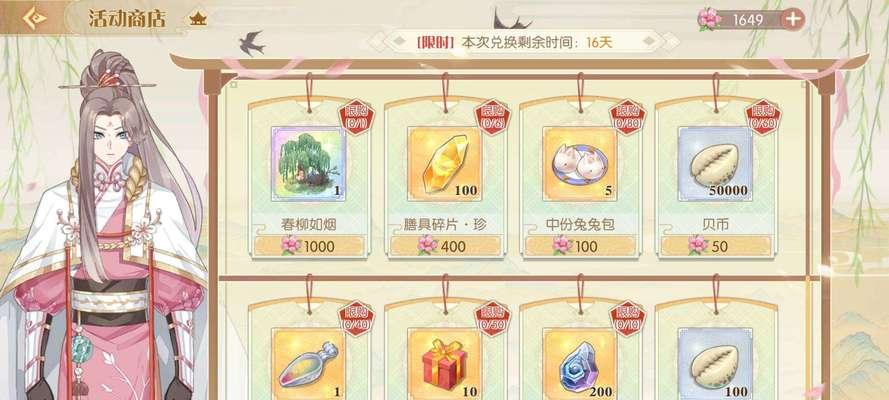Add more flower currency with plus button
The width and height of the screenshot is (889, 400).
pyautogui.click(x=793, y=19)
